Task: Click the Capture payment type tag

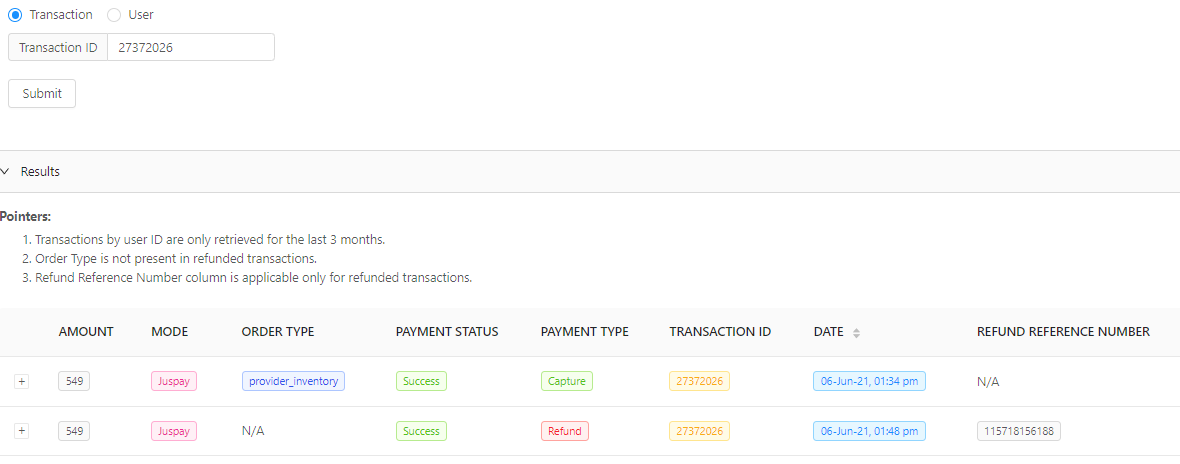Action: [567, 381]
